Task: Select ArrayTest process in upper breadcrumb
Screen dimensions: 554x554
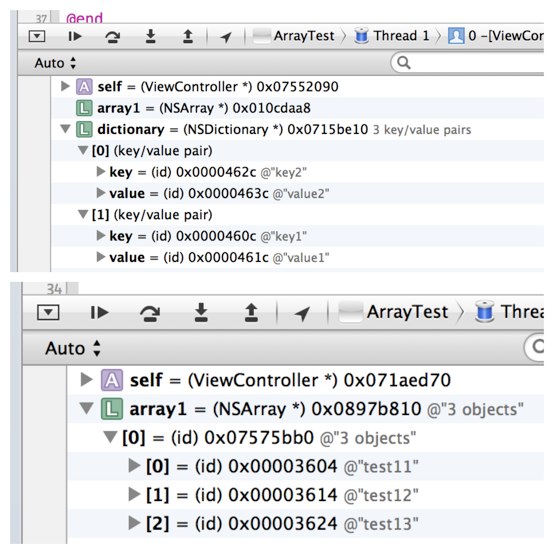Action: [294, 36]
